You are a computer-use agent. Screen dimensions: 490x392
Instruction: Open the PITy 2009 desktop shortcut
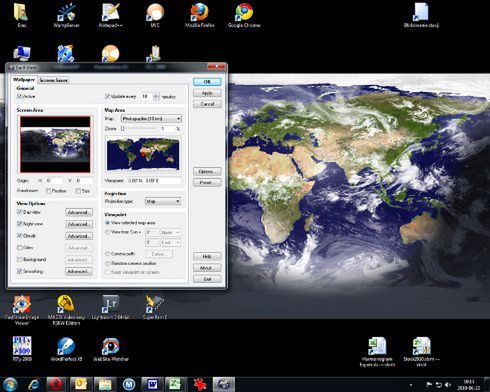[x=22, y=349]
